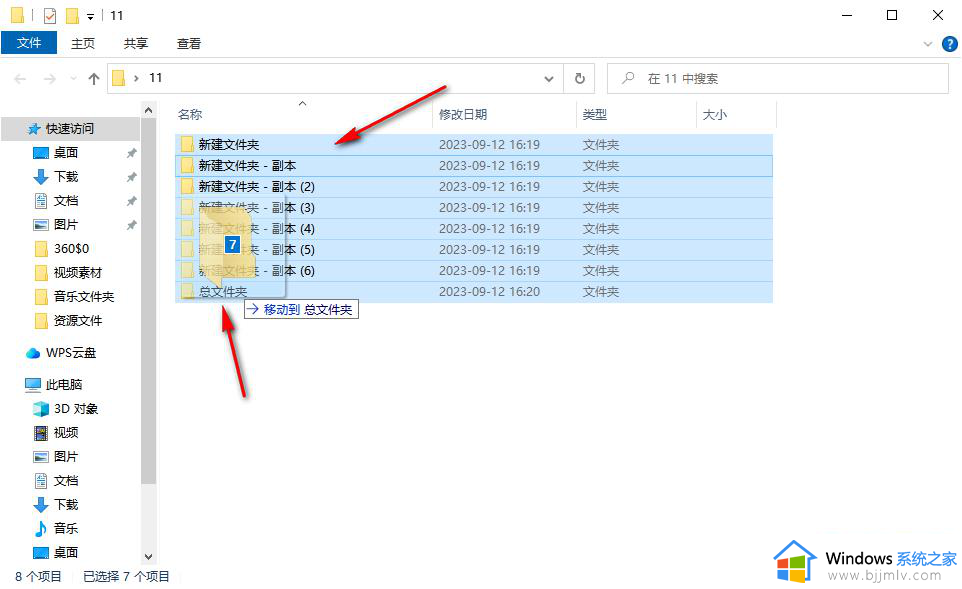Screen dimensions: 962x589
Task: Open the recent locations dropdown arrow
Action: pos(74,79)
